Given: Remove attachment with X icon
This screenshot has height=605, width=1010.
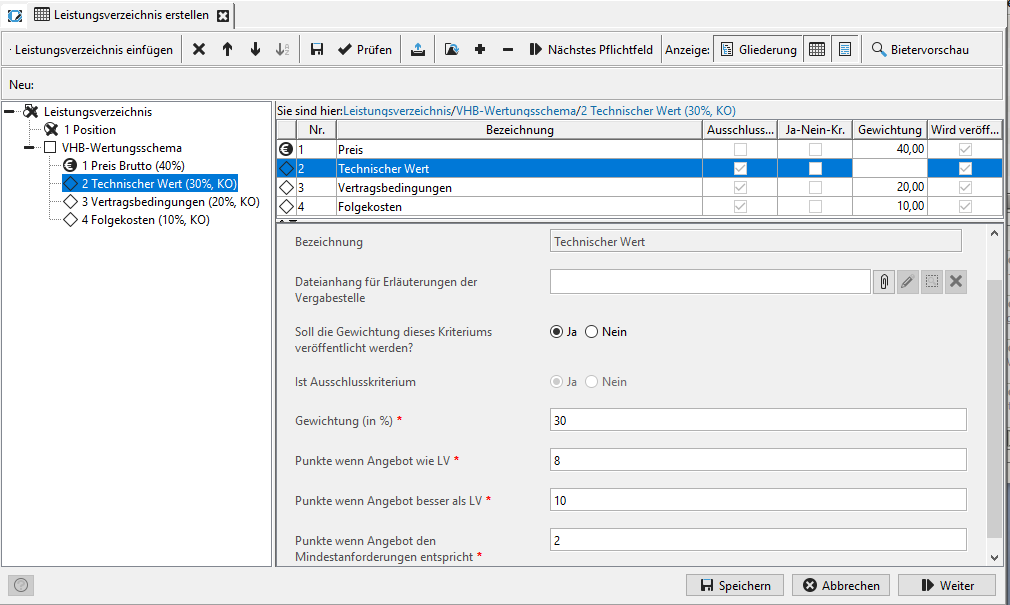Looking at the screenshot, I should 956,282.
